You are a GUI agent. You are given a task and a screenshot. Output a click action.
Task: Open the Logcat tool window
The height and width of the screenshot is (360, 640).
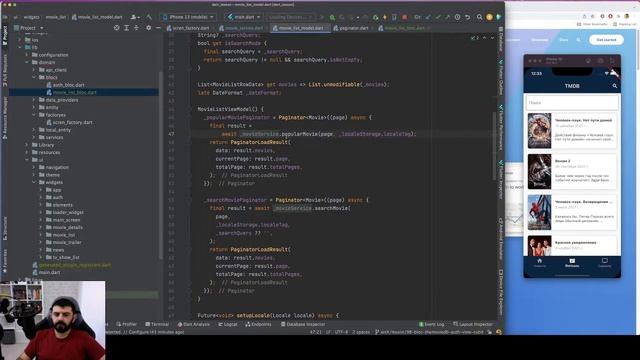click(x=228, y=324)
